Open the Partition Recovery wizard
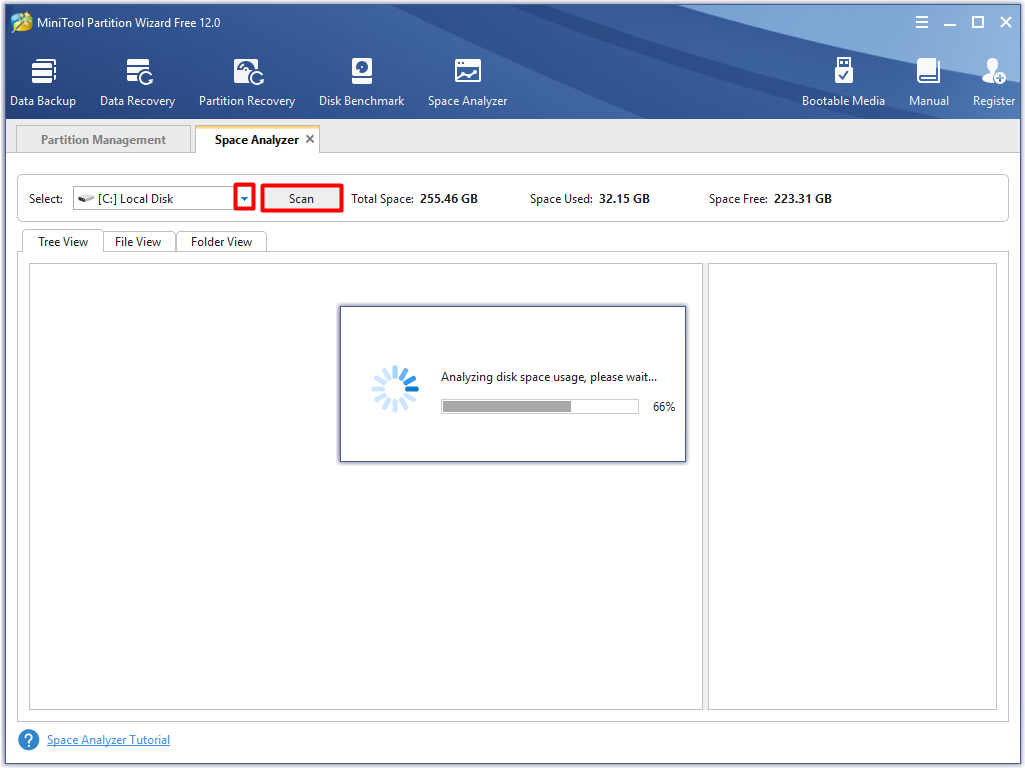1025x768 pixels. (x=247, y=83)
